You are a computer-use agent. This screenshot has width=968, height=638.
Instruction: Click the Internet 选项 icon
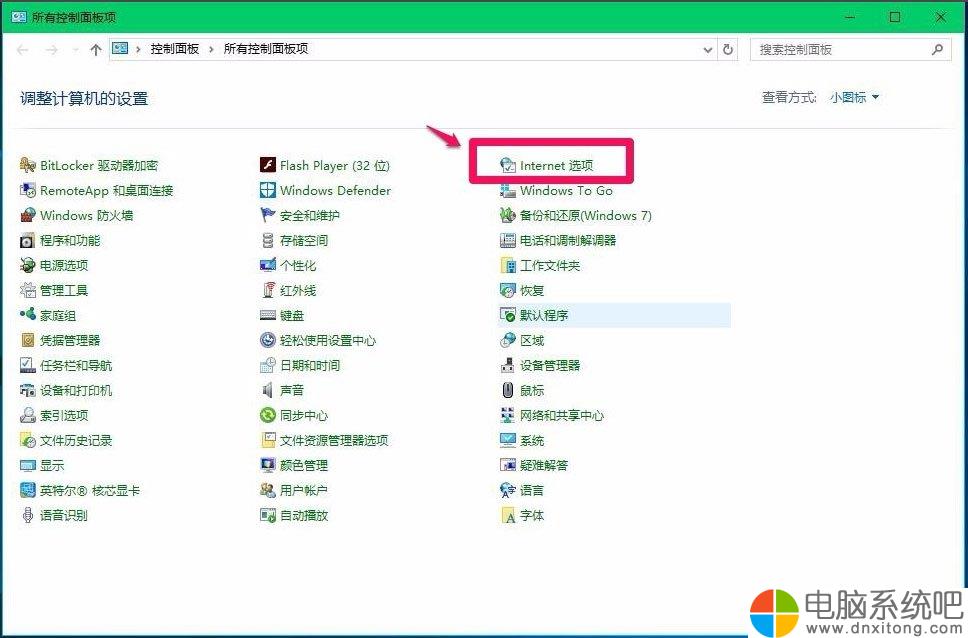click(507, 166)
